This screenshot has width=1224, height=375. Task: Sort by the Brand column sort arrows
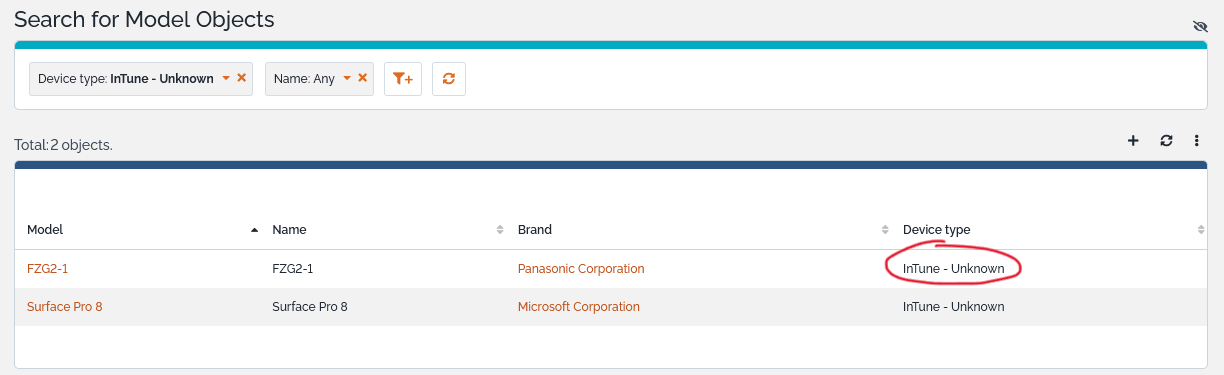point(885,230)
